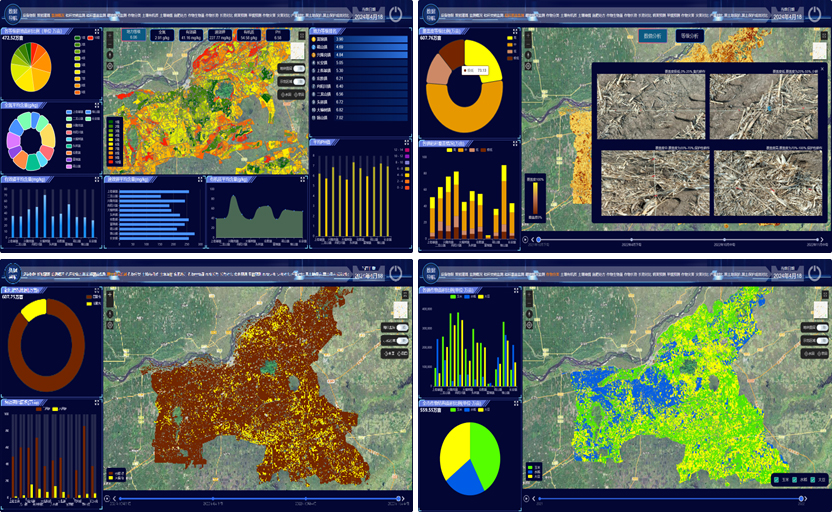Click power icon in straw photo dashboard header
This screenshot has height=512, width=832.
point(814,14)
